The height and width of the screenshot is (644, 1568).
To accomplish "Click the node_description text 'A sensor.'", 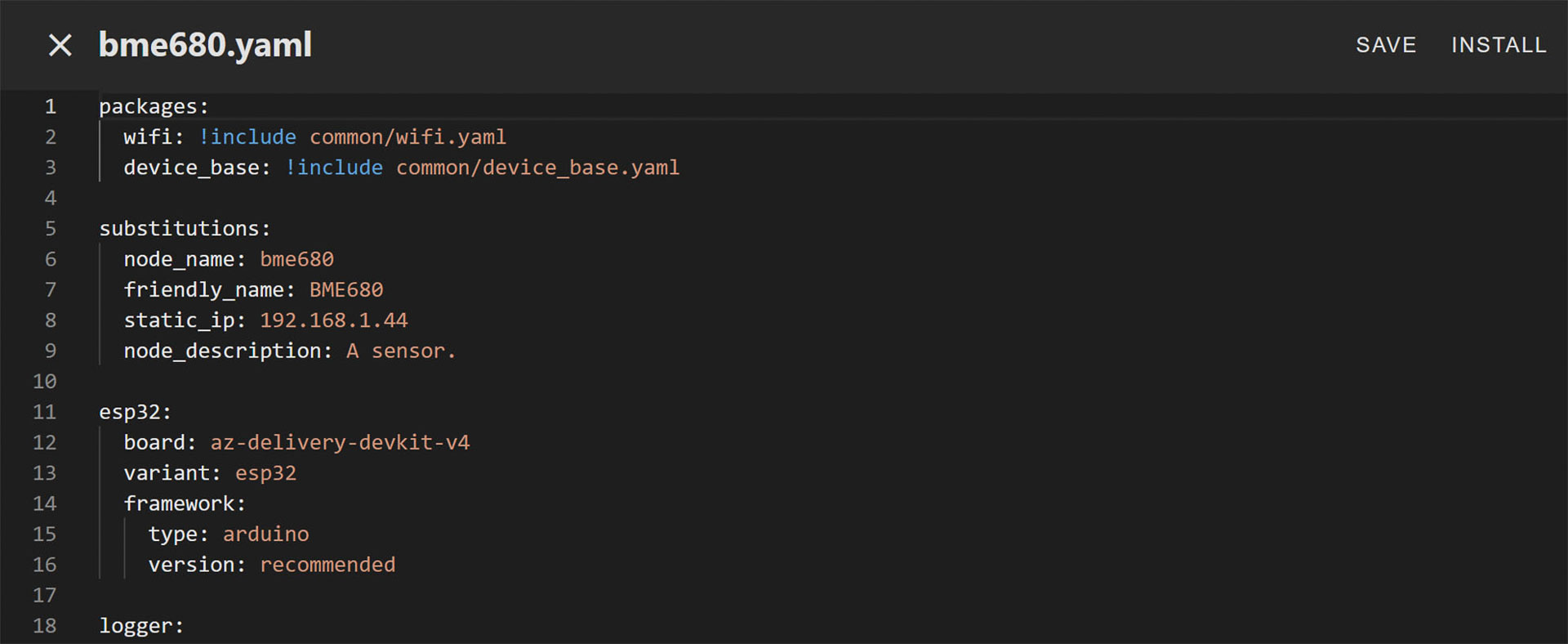I will point(400,351).
